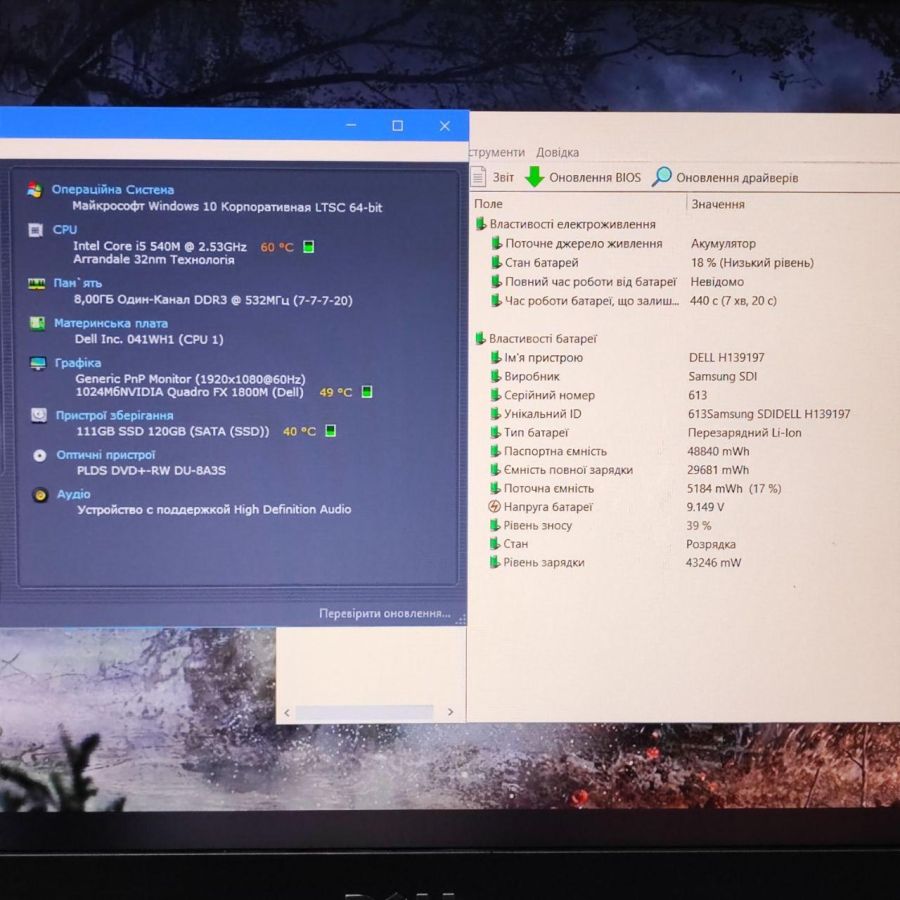The height and width of the screenshot is (900, 900).
Task: Click the icon beside Серійний номер
Action: tap(496, 395)
